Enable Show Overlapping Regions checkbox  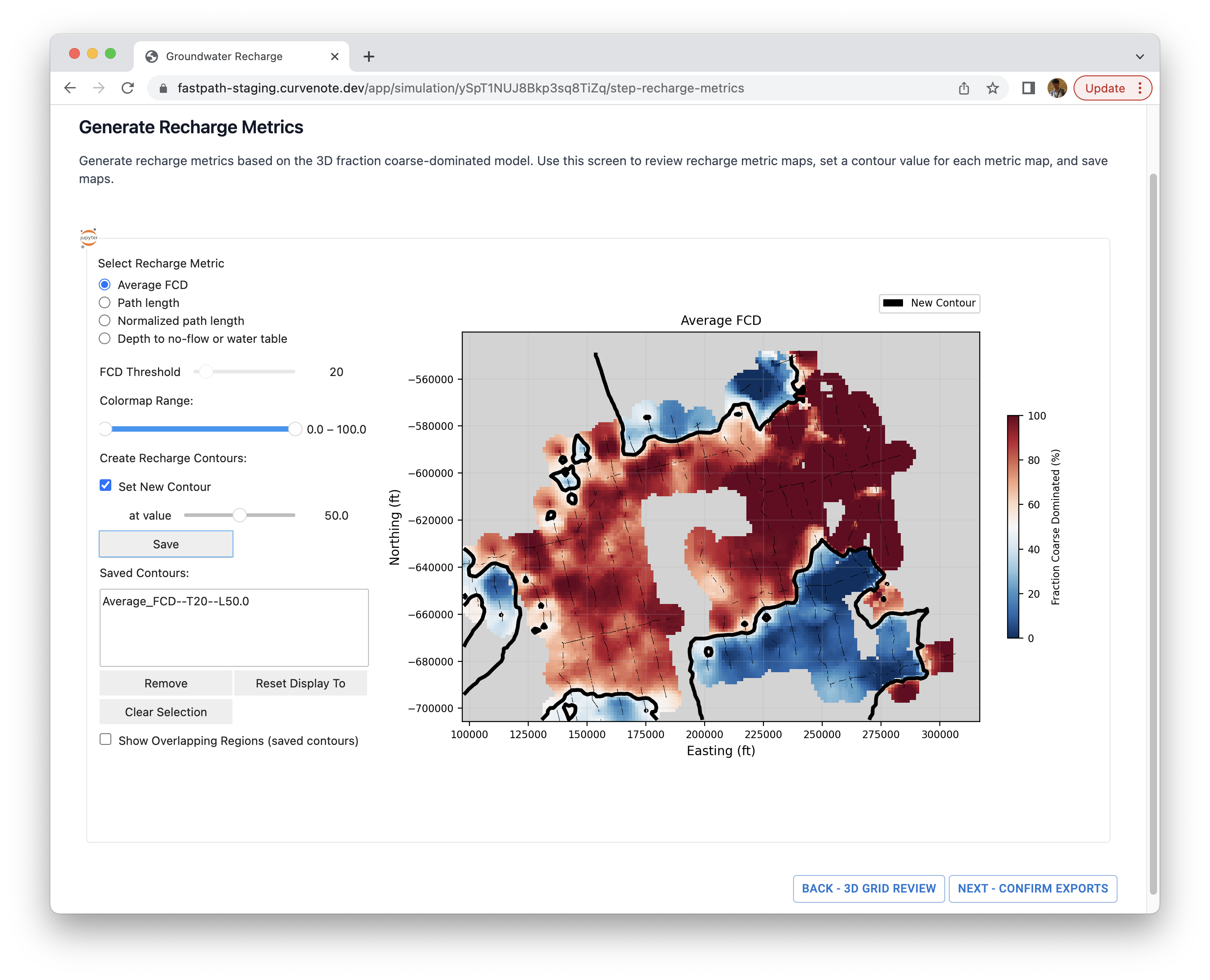106,740
